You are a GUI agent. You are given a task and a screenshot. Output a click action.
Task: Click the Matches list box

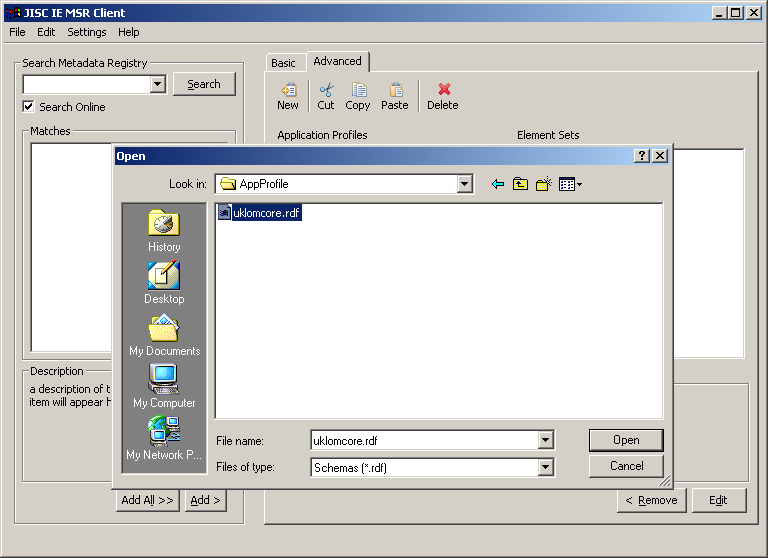tap(72, 247)
